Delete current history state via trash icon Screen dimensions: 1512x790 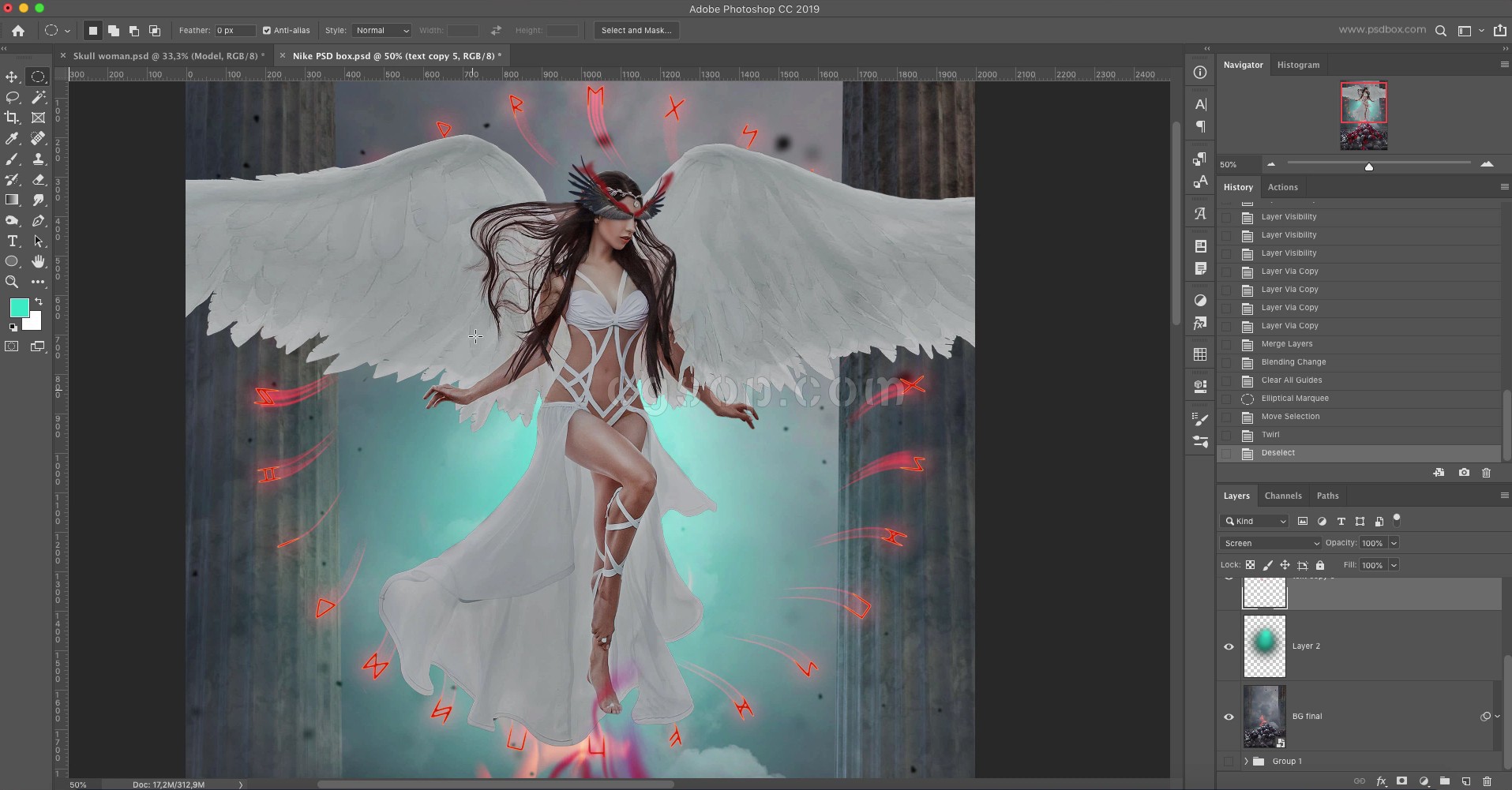[x=1486, y=473]
